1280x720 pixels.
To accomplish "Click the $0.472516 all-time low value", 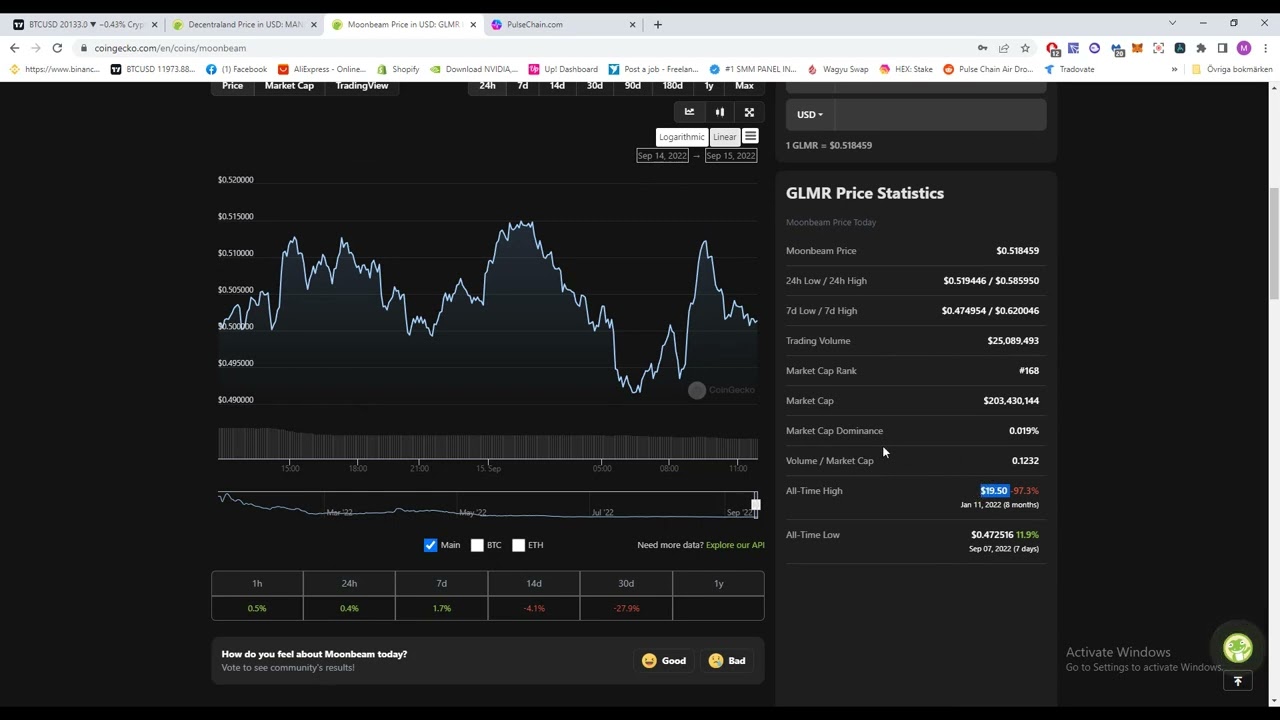I will pyautogui.click(x=991, y=535).
